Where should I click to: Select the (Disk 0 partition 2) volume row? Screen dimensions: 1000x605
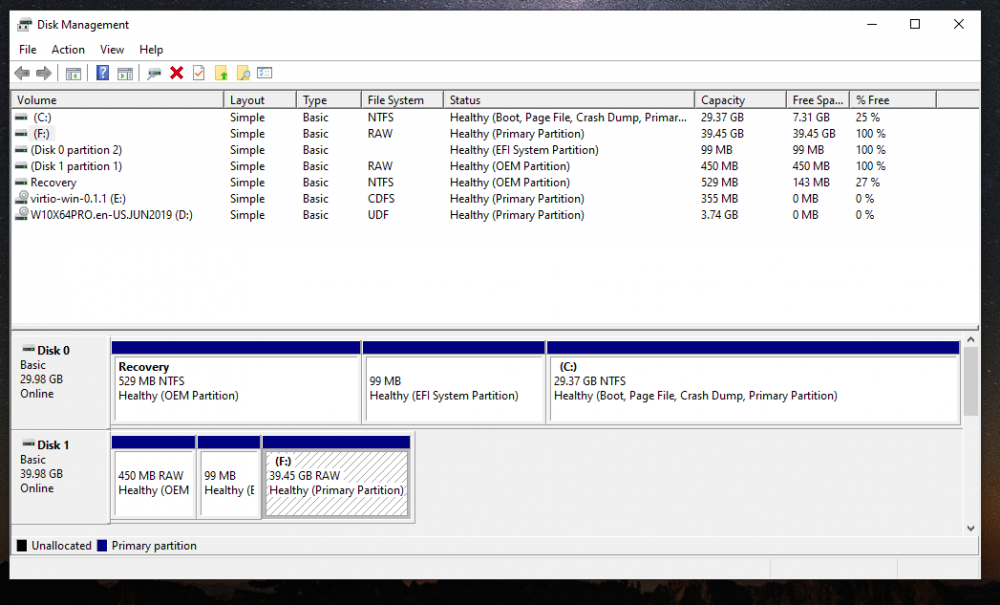pyautogui.click(x=495, y=150)
